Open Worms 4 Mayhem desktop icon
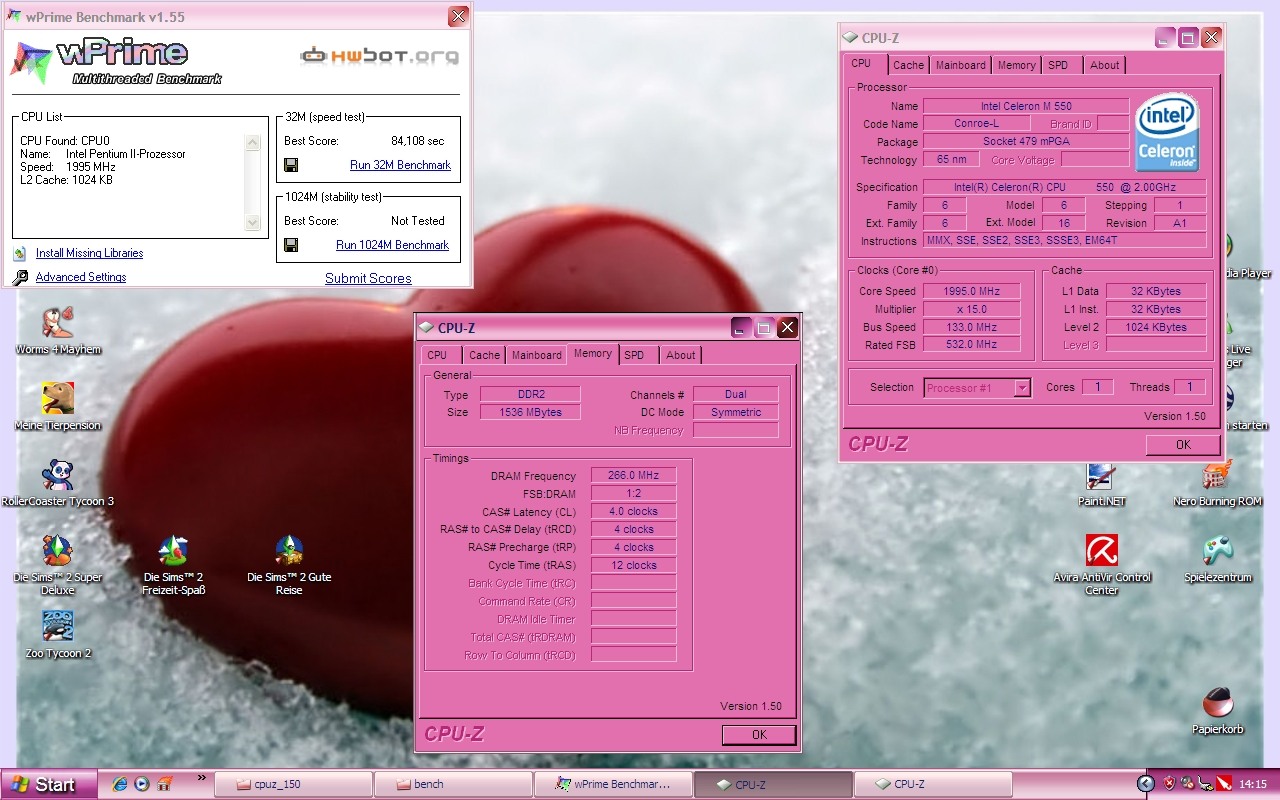 click(58, 323)
